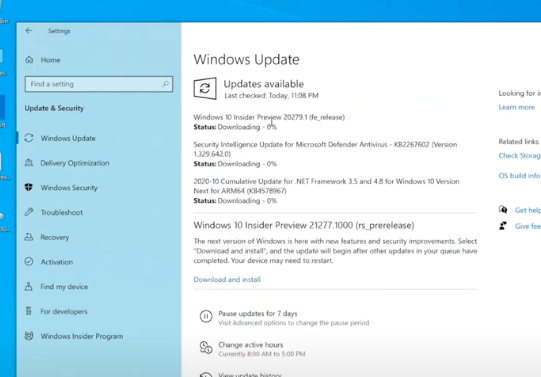Click the Windows Insider Program icon
The image size is (541, 377).
point(29,336)
